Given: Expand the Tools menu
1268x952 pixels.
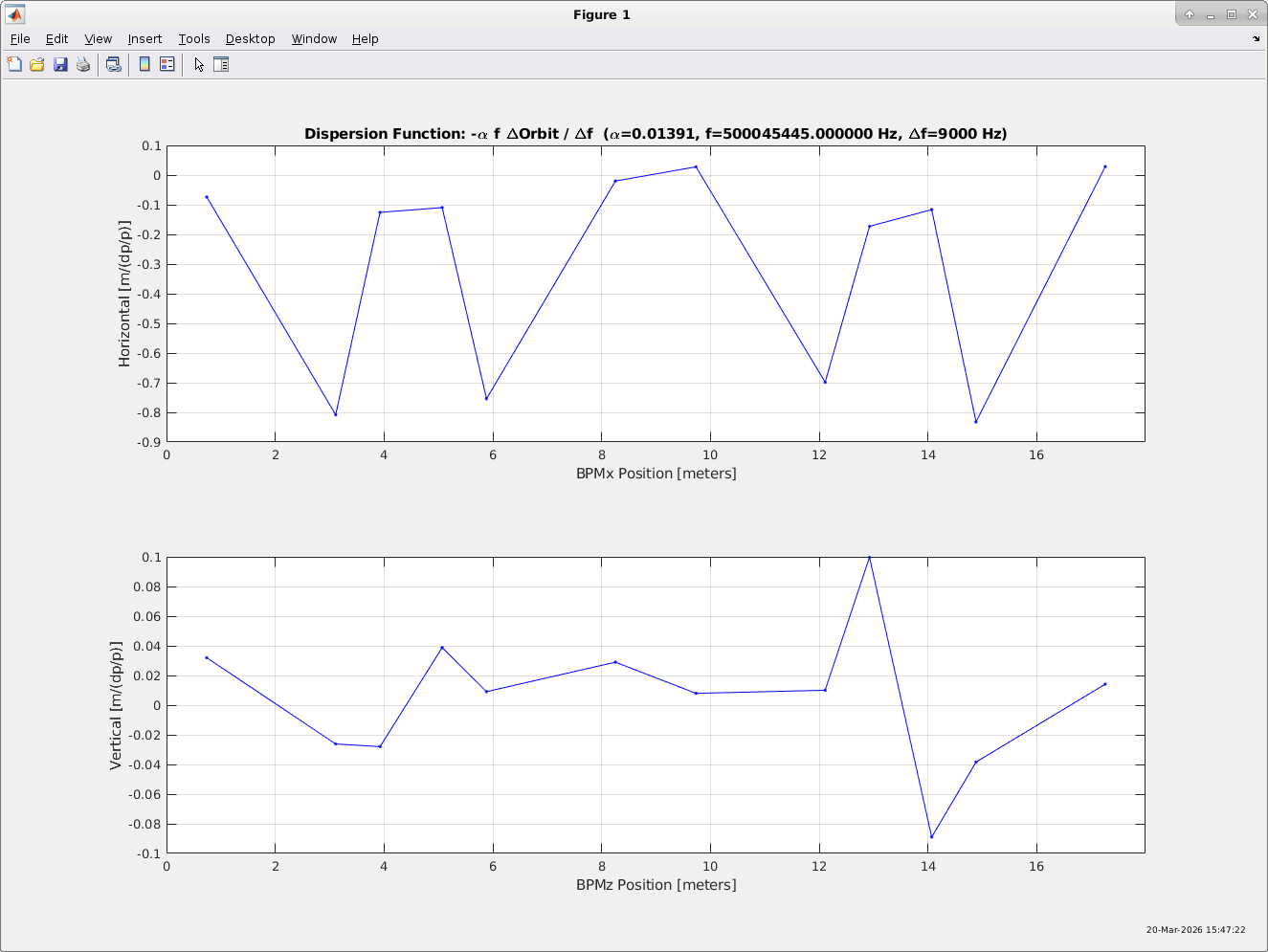Looking at the screenshot, I should (194, 39).
